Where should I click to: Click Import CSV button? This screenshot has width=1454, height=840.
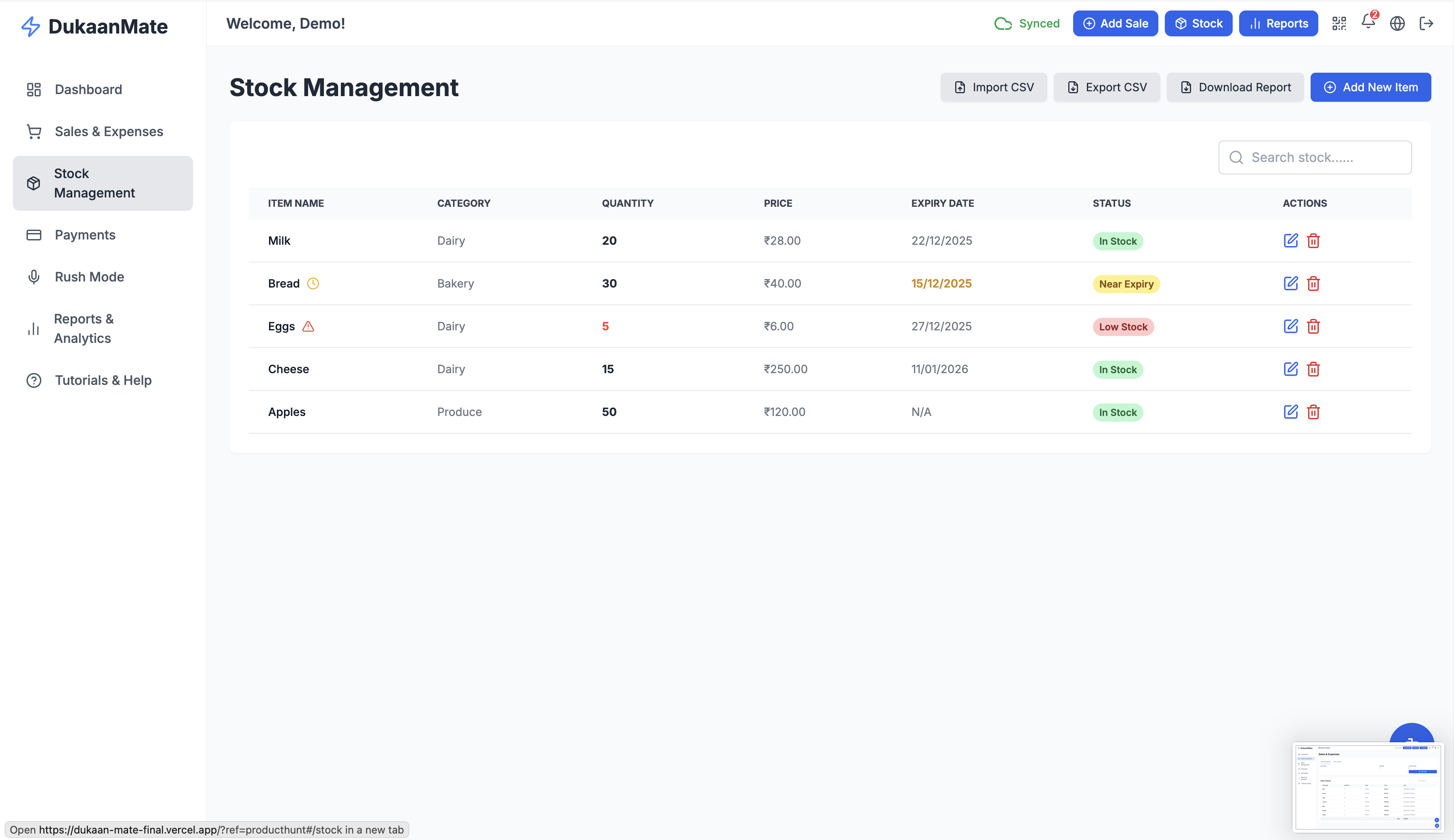click(x=993, y=87)
